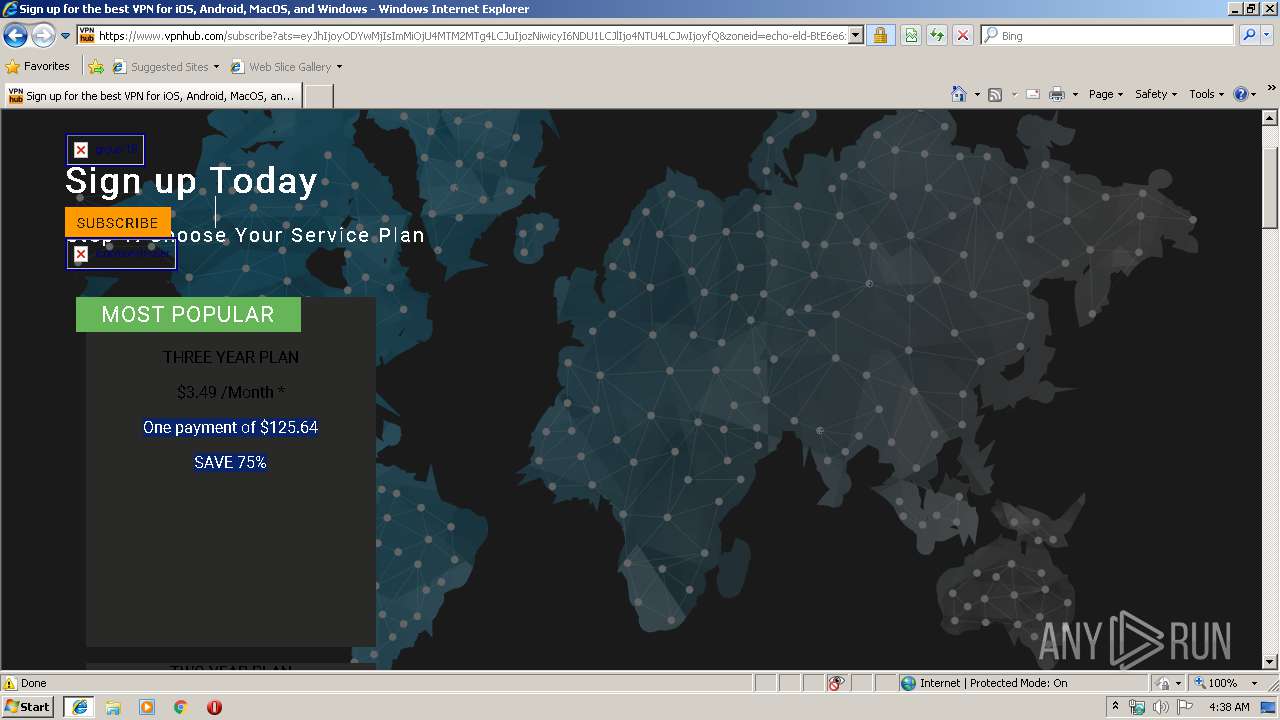Open the Read Mail envelope icon
This screenshot has height=720, width=1280.
pos(1033,94)
